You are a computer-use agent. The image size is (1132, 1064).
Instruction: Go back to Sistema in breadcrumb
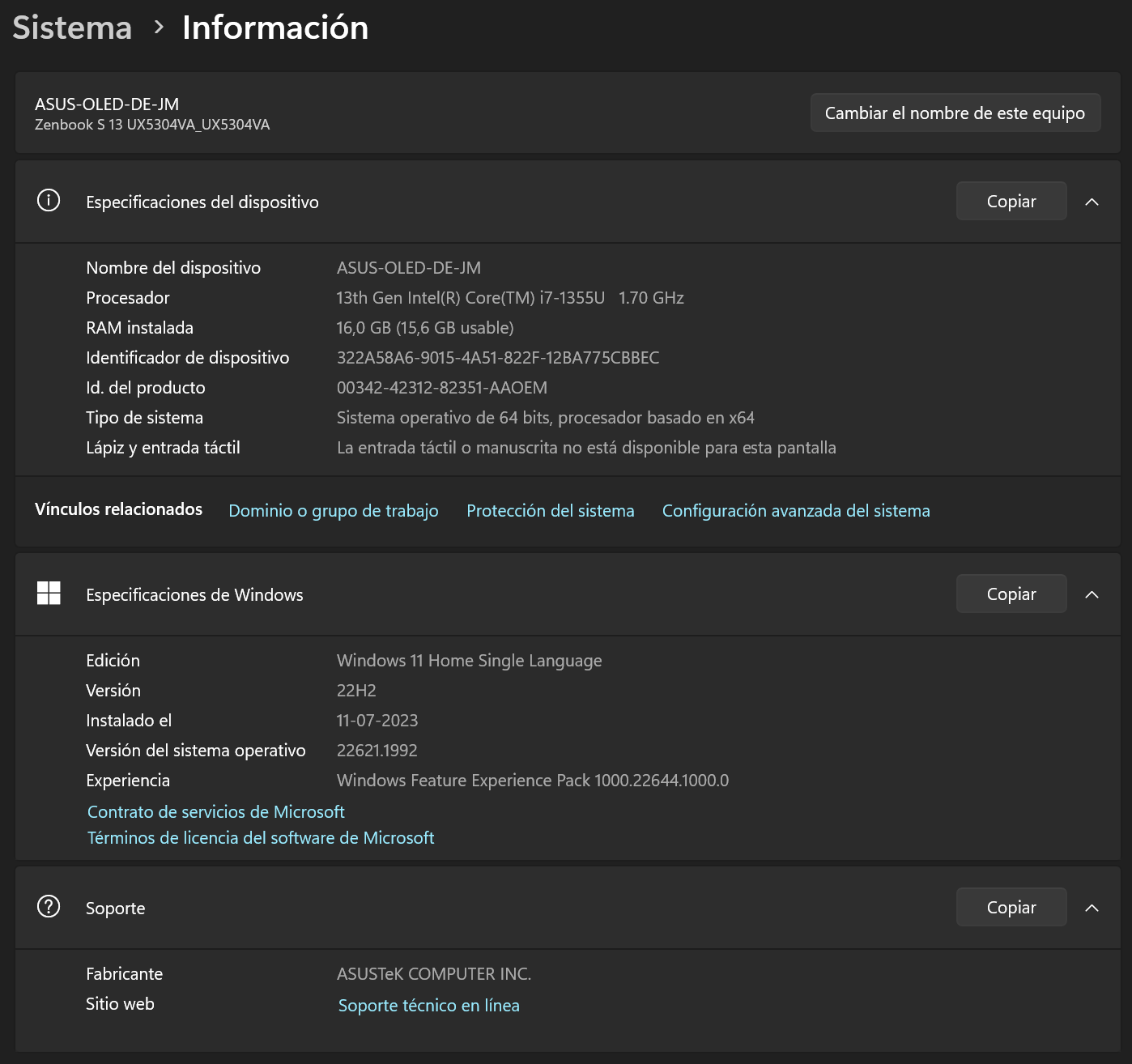[x=72, y=28]
